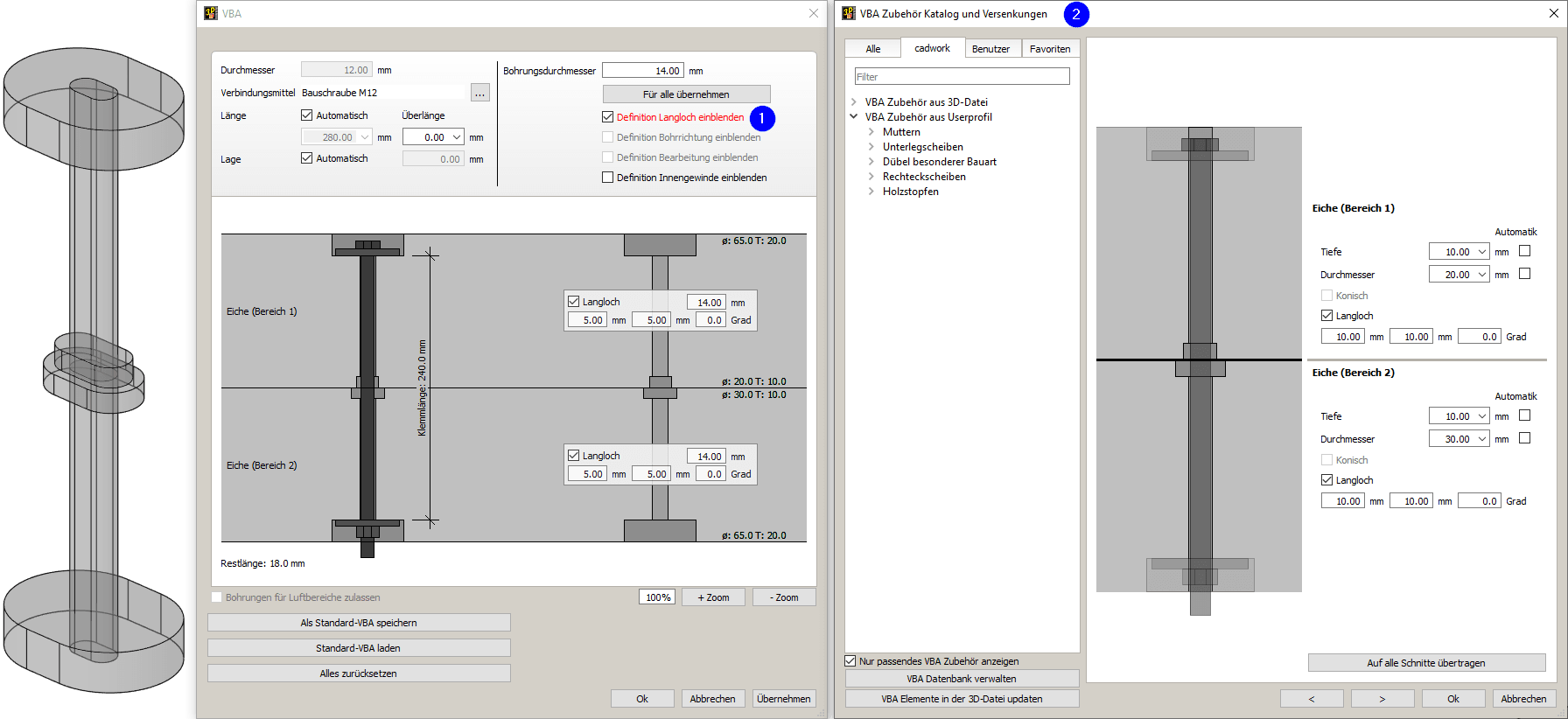Expand the Muttern tree node
The height and width of the screenshot is (719, 1568).
click(871, 132)
